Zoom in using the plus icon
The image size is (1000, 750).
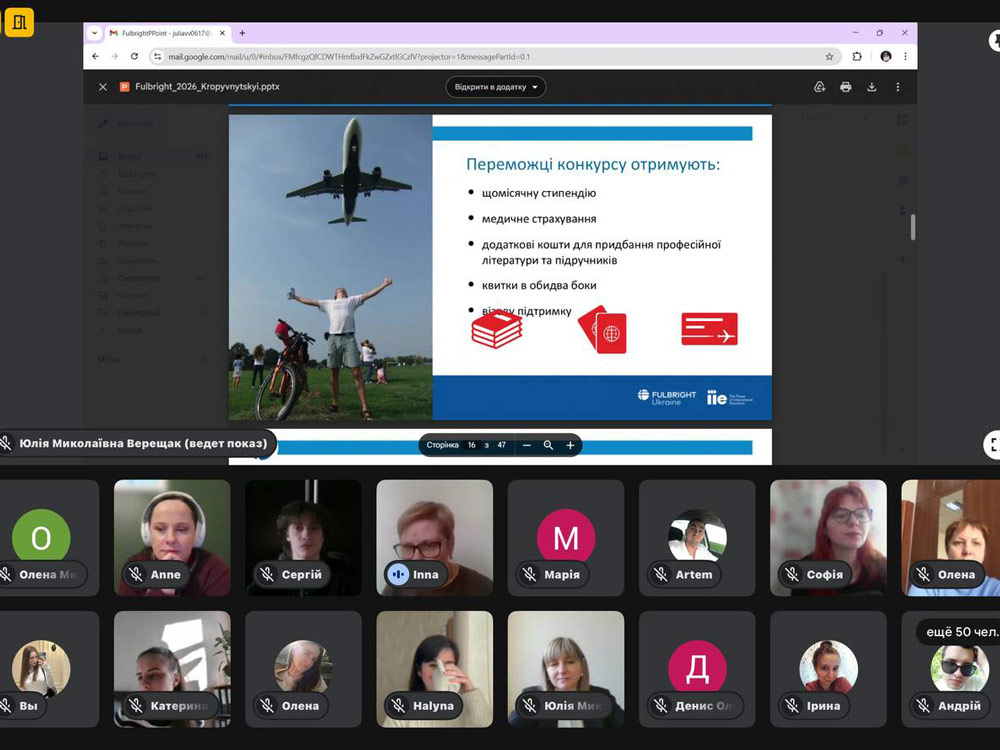570,445
